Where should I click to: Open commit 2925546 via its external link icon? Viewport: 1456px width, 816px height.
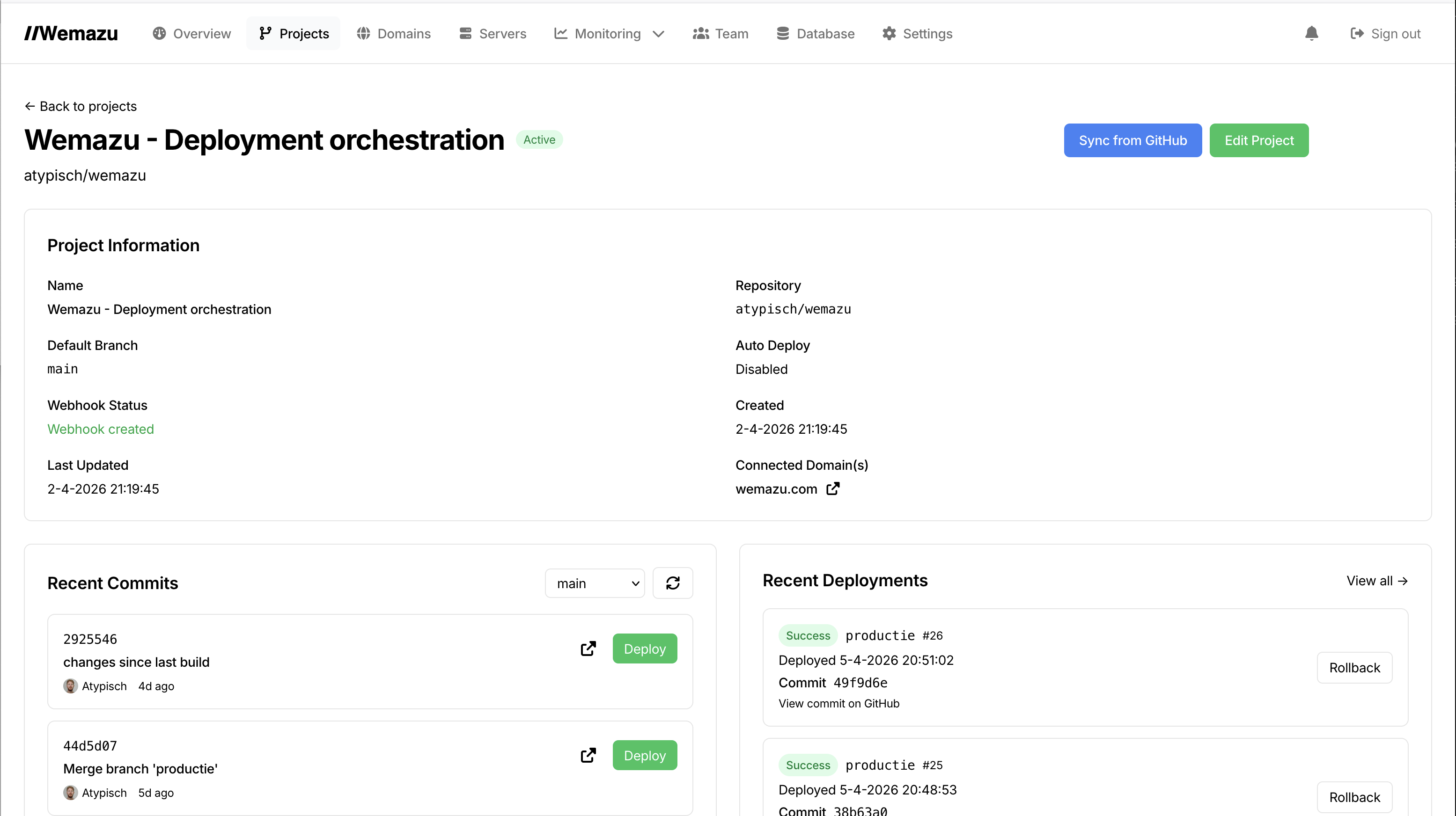(588, 648)
